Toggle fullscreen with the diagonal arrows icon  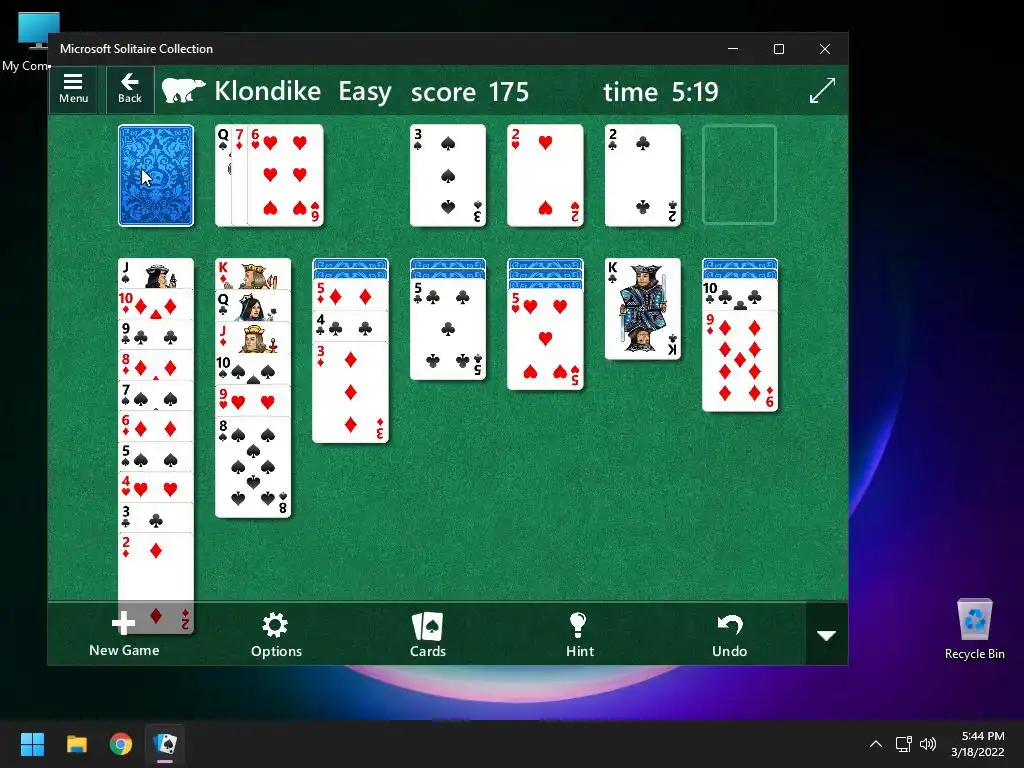point(822,90)
